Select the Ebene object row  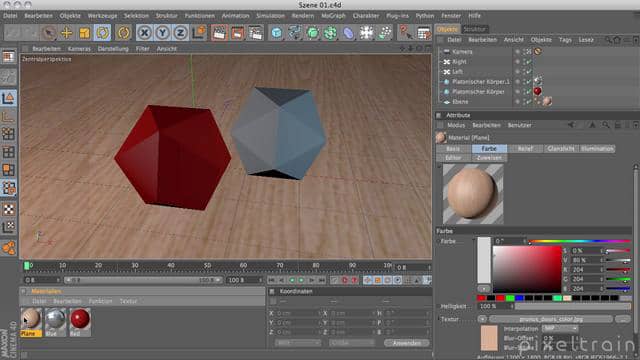coord(460,102)
